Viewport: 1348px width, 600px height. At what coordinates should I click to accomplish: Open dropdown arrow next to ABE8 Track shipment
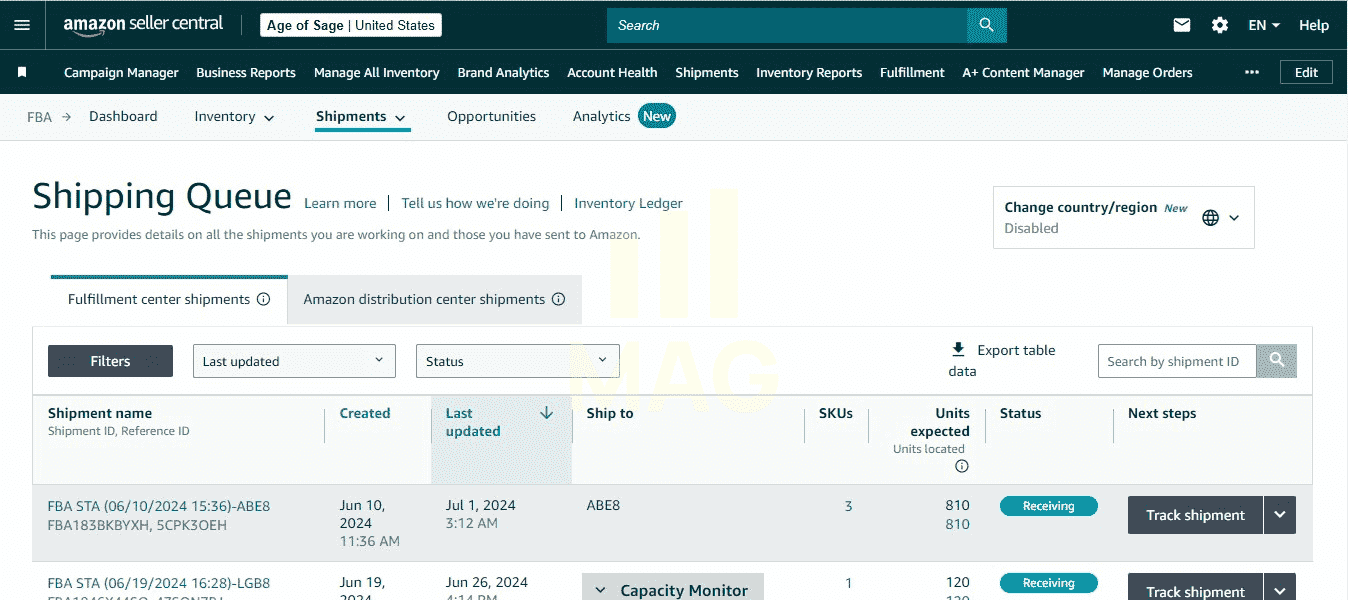click(x=1280, y=515)
